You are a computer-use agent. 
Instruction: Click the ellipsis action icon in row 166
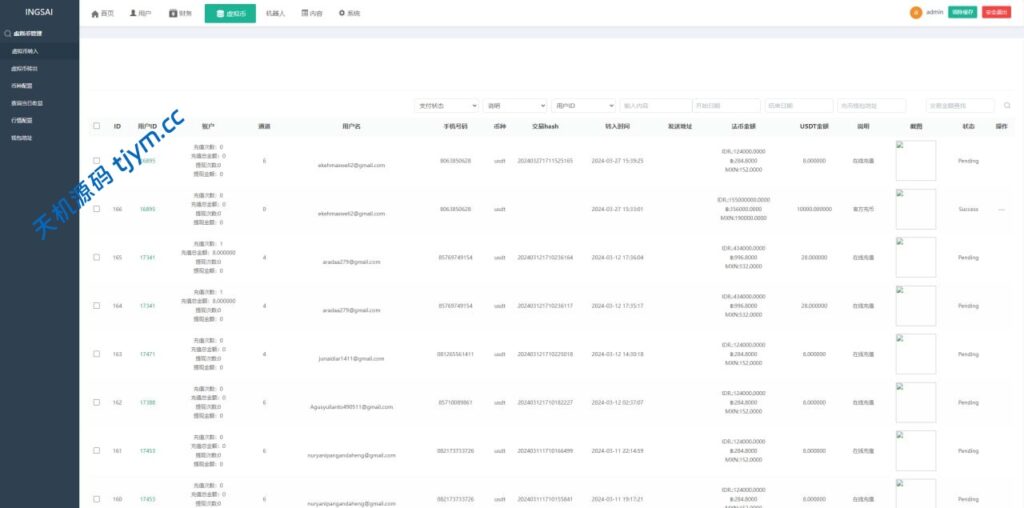click(x=1001, y=209)
